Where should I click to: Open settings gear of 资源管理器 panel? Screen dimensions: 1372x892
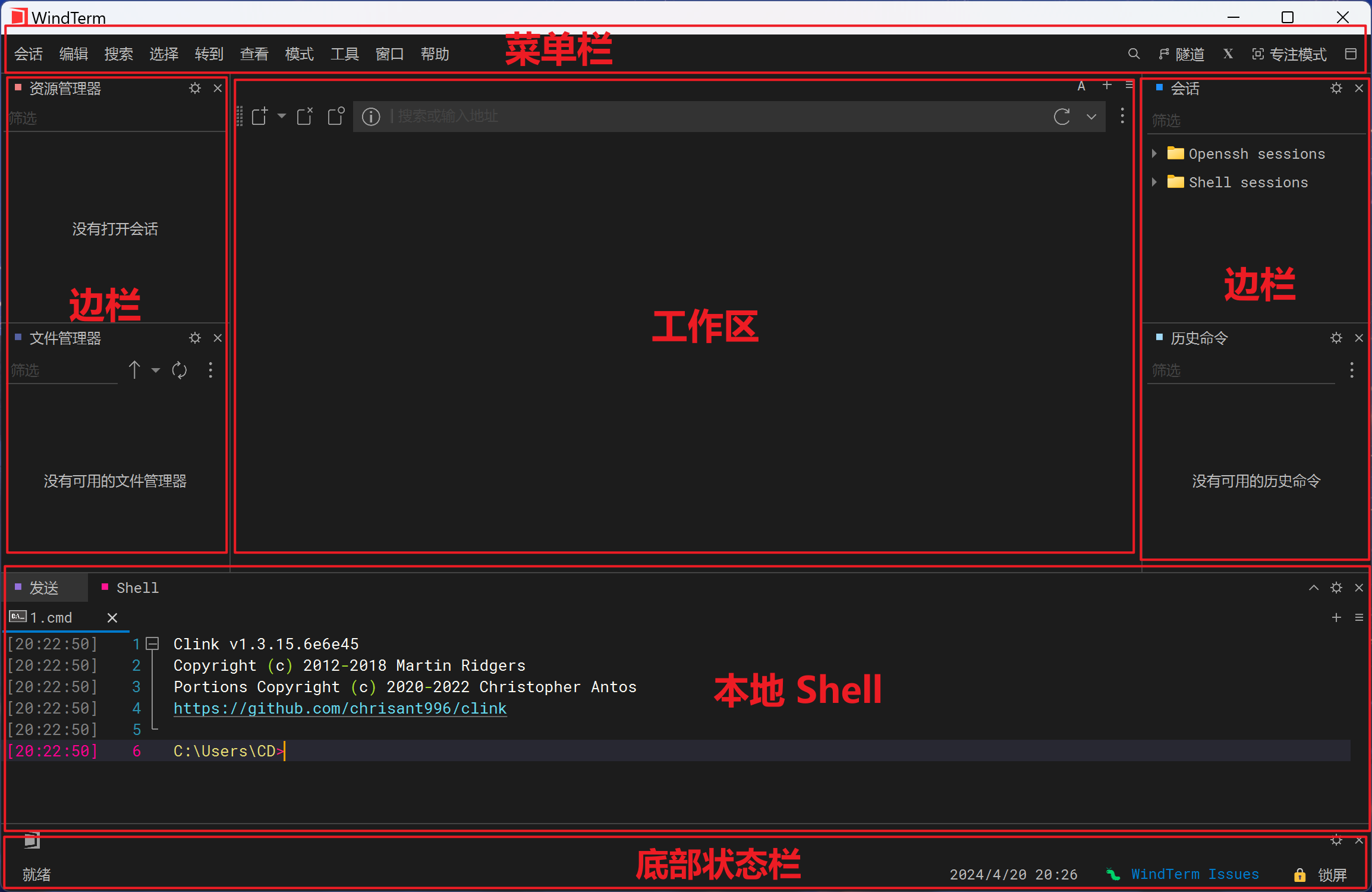tap(195, 89)
